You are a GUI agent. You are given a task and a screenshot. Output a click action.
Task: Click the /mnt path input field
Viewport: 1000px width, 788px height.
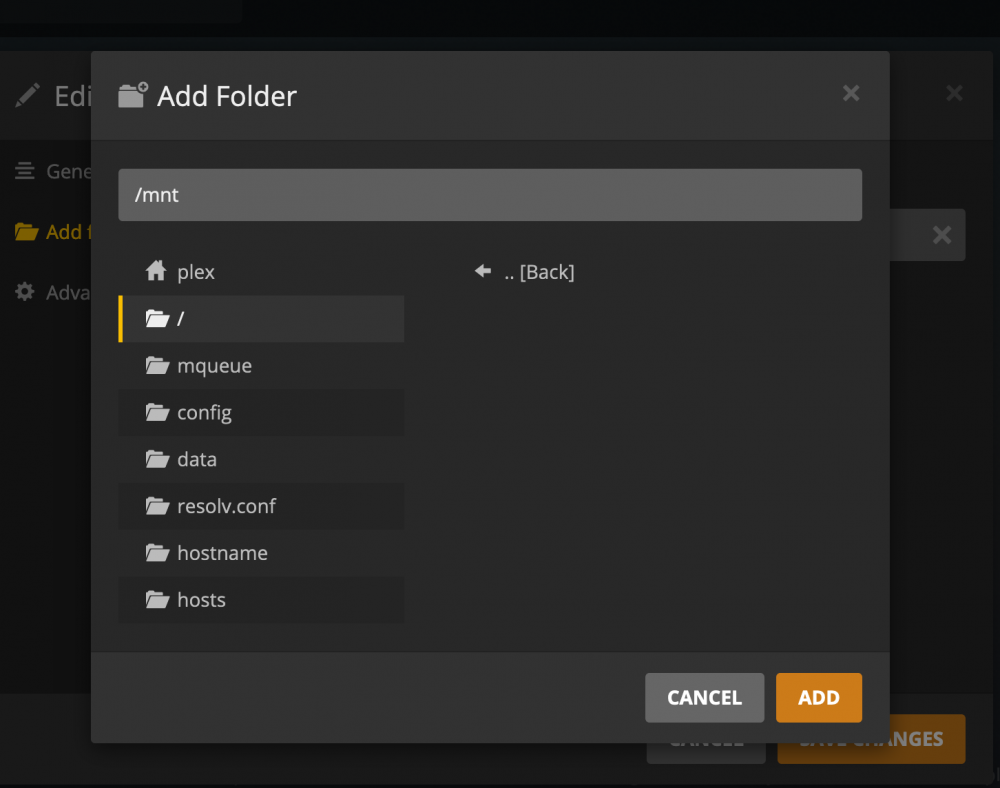pos(490,195)
